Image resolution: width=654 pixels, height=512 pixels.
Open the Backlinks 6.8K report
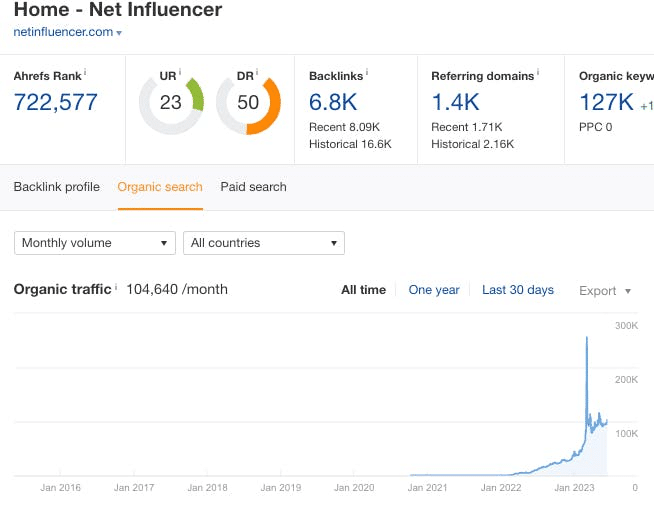[333, 102]
